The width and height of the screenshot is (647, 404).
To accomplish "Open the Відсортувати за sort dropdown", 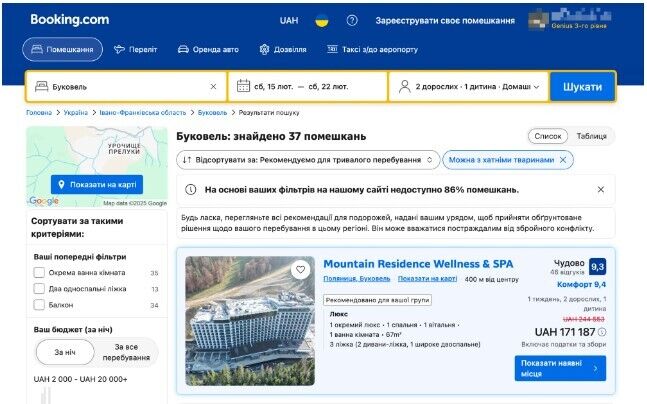I will click(307, 160).
